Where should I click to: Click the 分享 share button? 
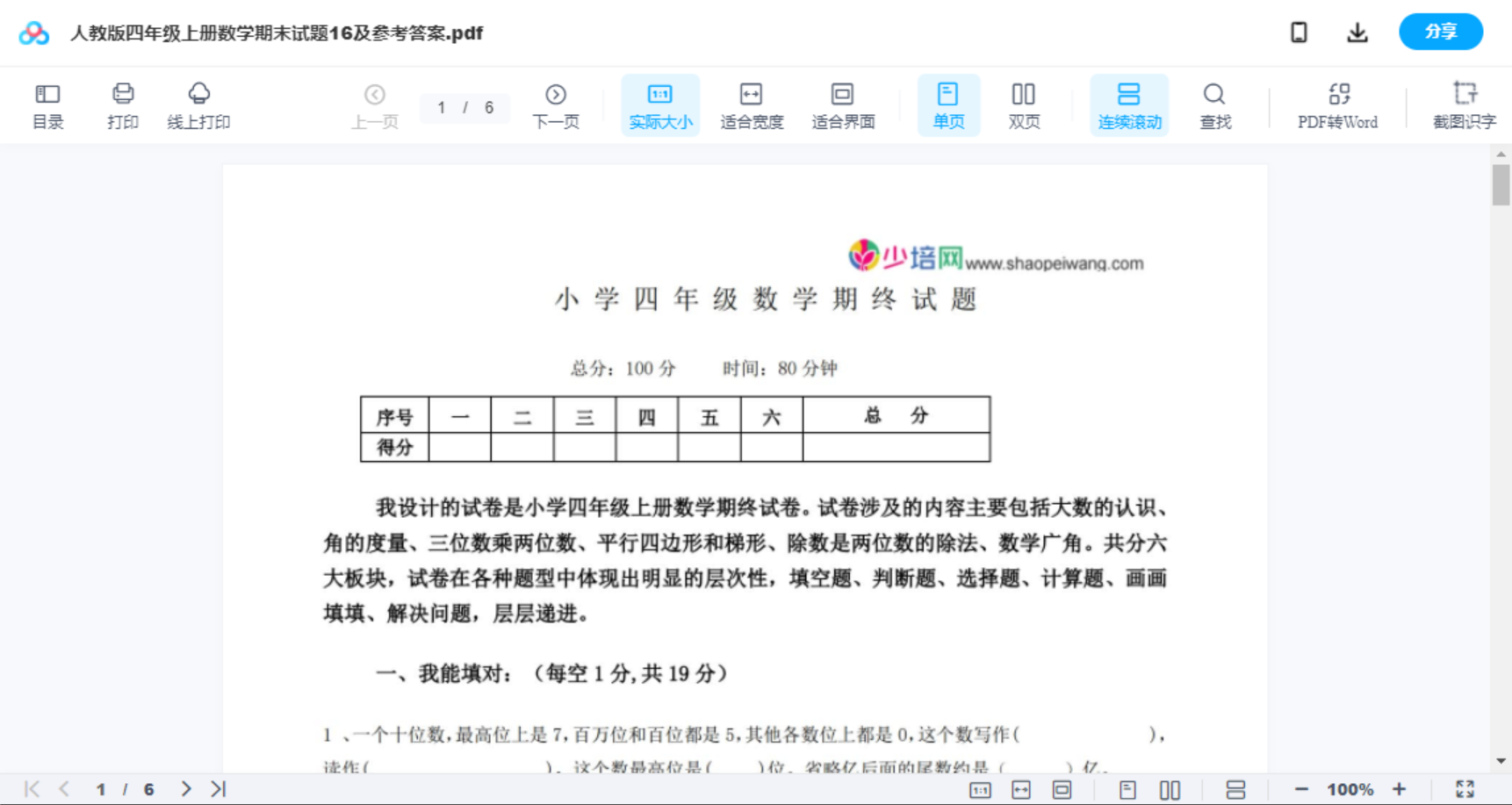[1440, 32]
